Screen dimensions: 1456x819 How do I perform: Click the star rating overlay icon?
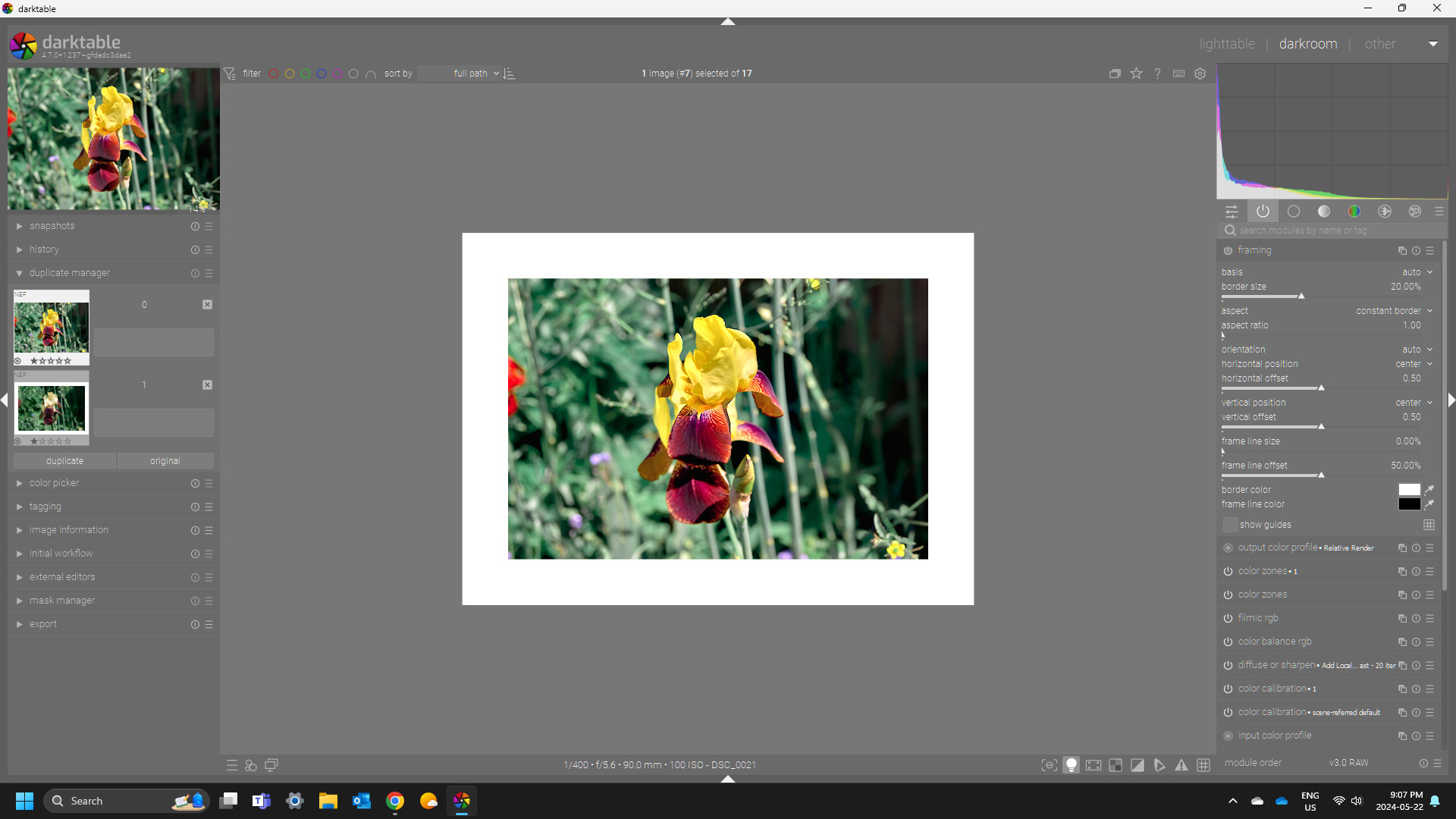[1136, 74]
